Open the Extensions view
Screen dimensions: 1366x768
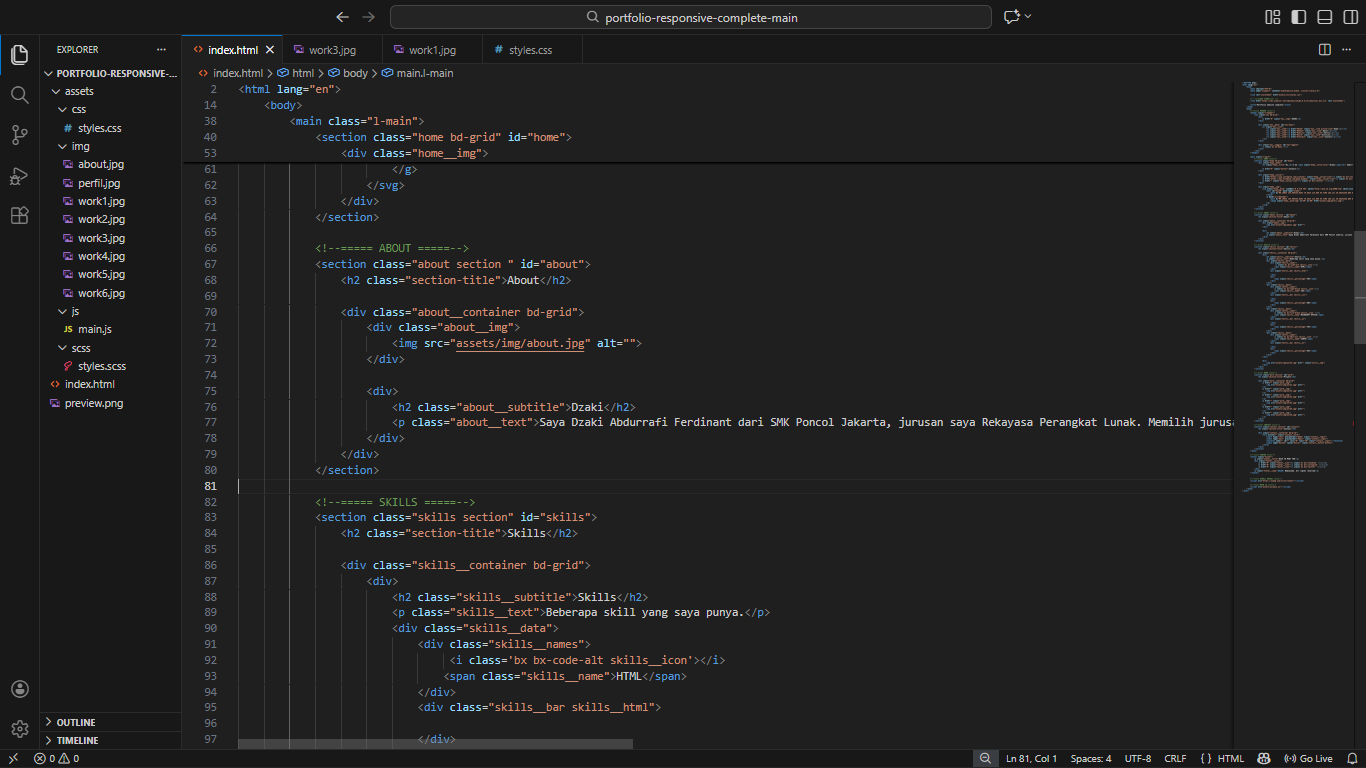tap(19, 216)
